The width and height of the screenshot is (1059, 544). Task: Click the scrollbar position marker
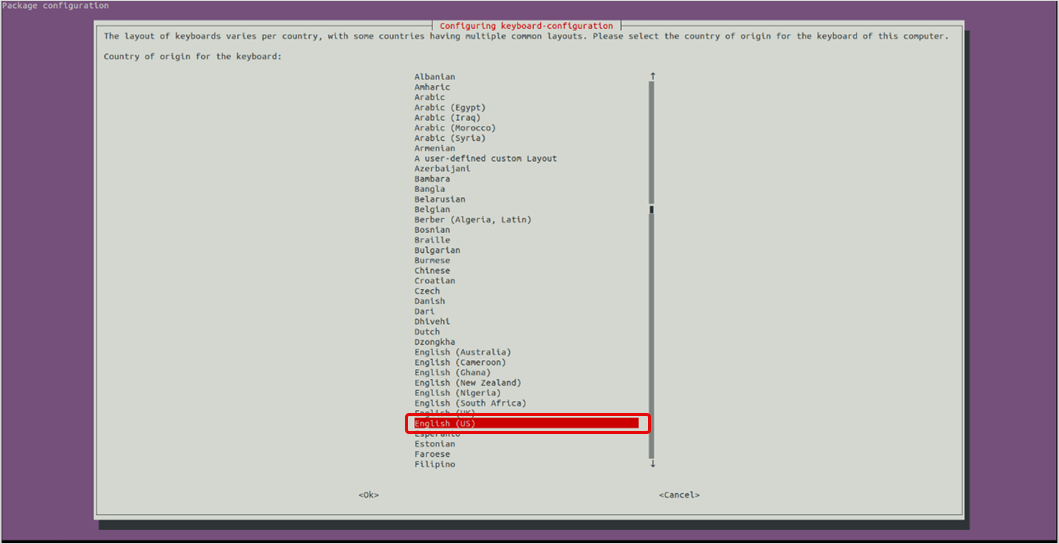652,209
